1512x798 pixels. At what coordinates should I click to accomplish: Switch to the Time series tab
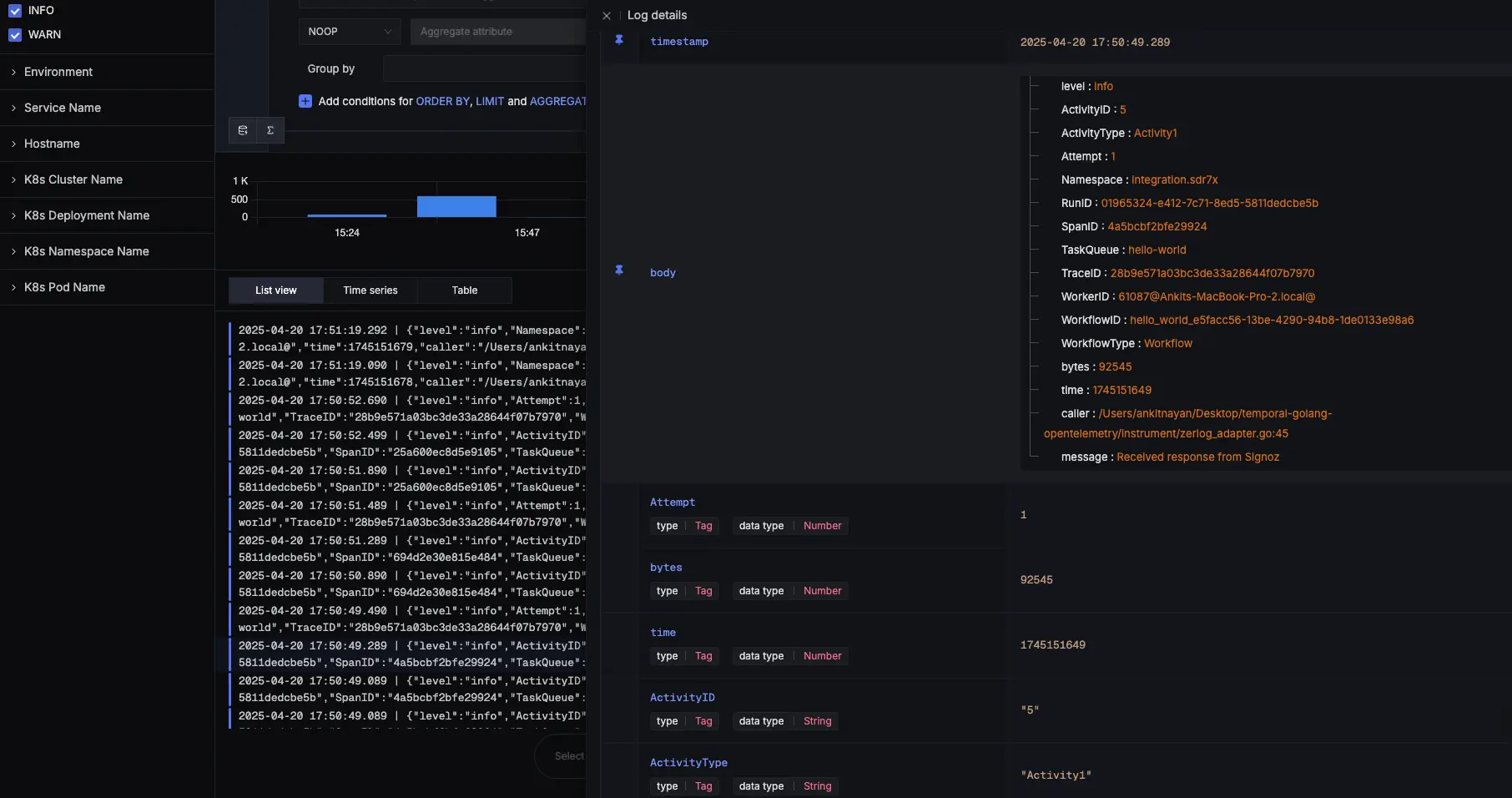pyautogui.click(x=370, y=290)
